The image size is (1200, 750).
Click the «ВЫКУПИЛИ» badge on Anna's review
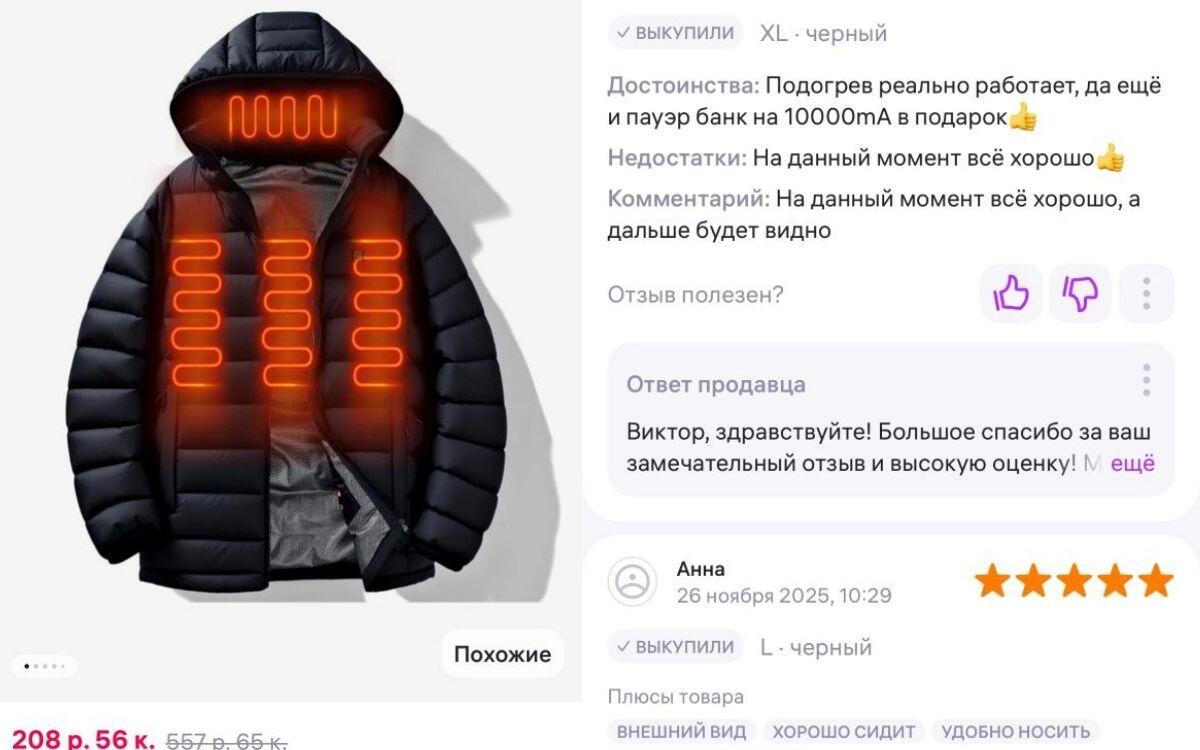[x=675, y=647]
